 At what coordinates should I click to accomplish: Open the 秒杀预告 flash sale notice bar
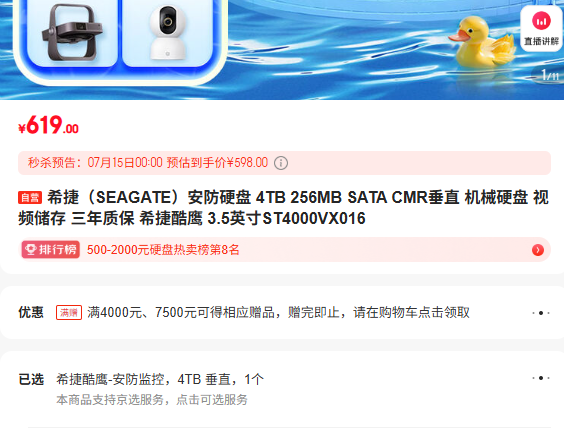tap(285, 163)
